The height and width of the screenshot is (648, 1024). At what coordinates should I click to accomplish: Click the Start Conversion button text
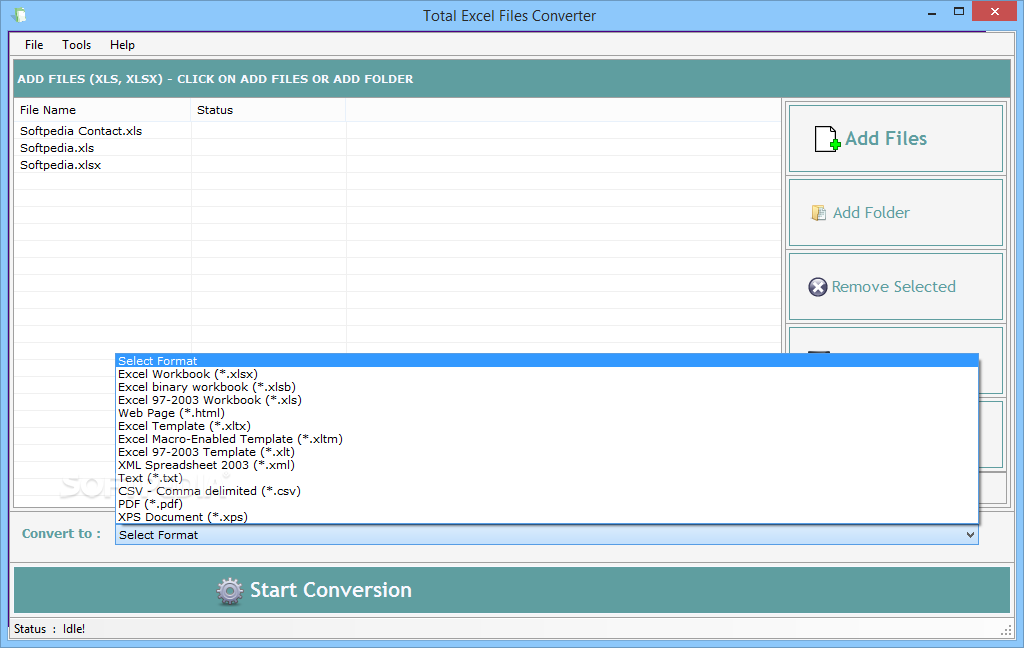(x=331, y=591)
